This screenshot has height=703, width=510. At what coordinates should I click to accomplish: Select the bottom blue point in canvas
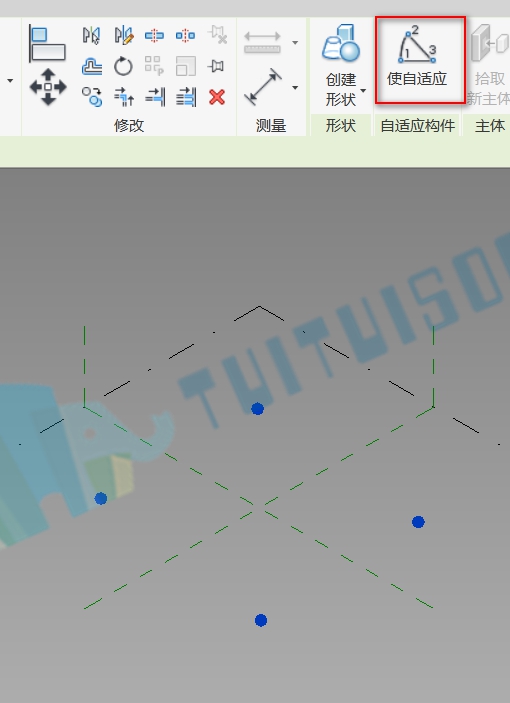coord(261,620)
